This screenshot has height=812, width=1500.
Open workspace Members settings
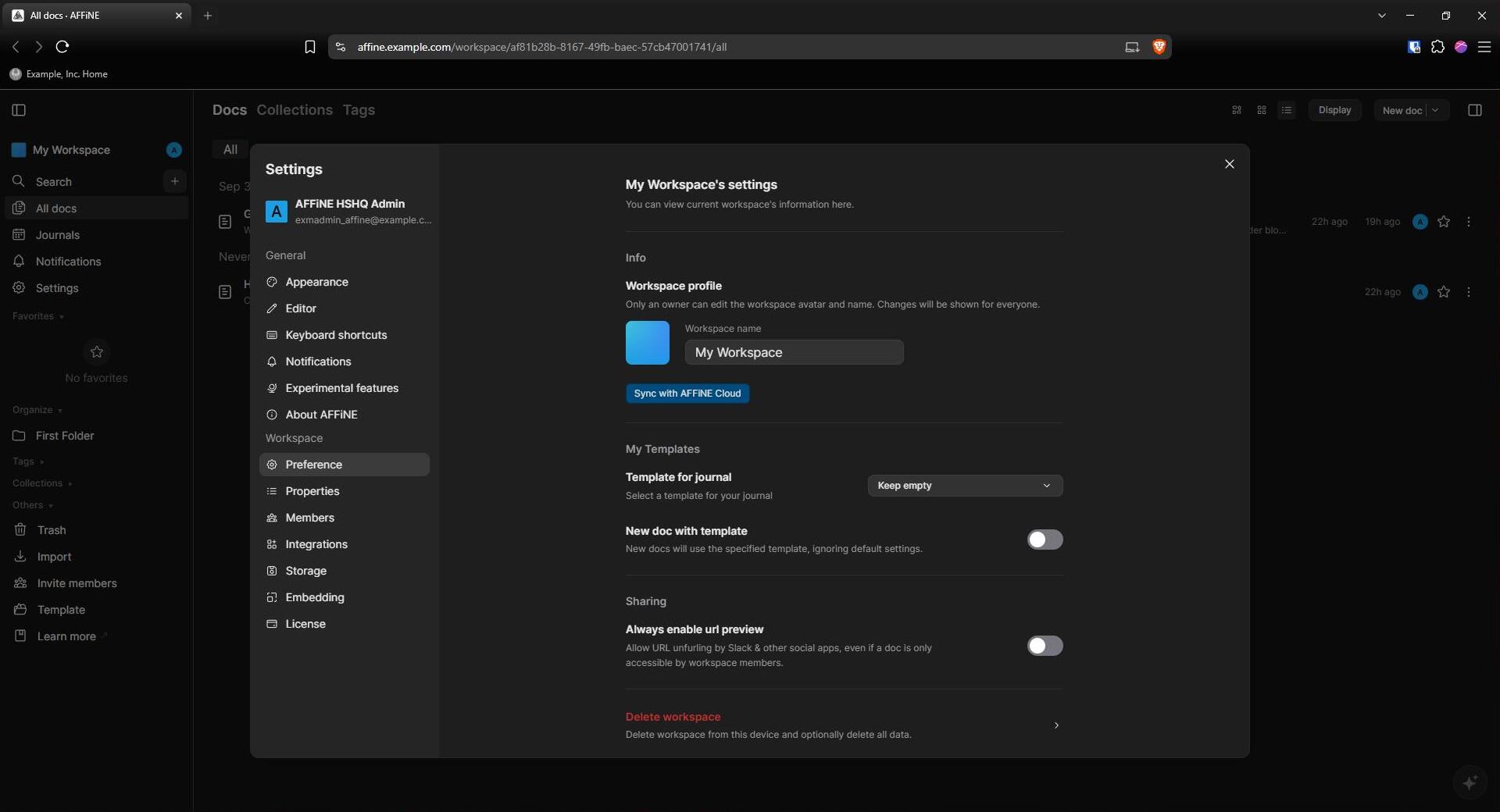point(345,518)
